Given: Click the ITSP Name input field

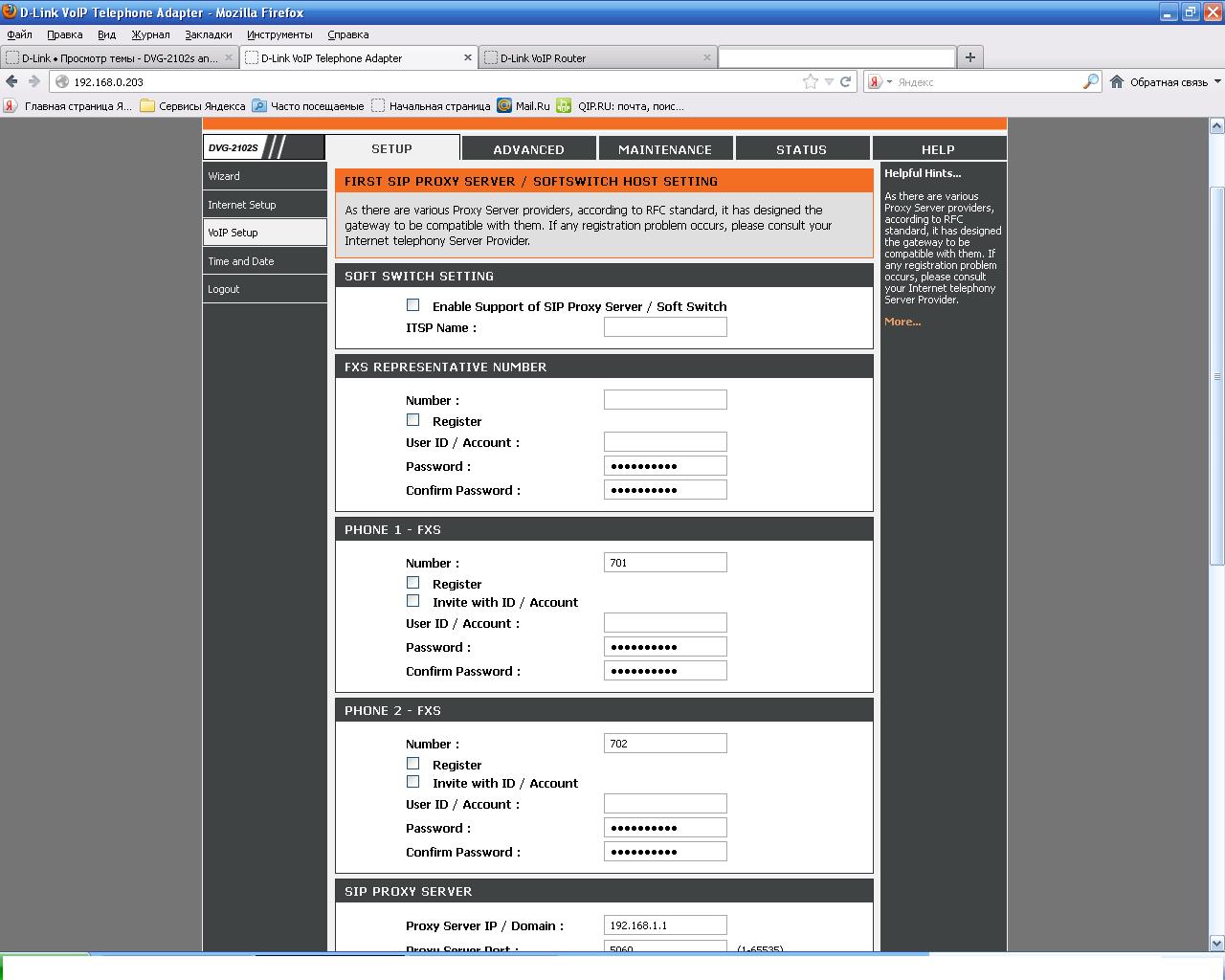Looking at the screenshot, I should (x=665, y=327).
